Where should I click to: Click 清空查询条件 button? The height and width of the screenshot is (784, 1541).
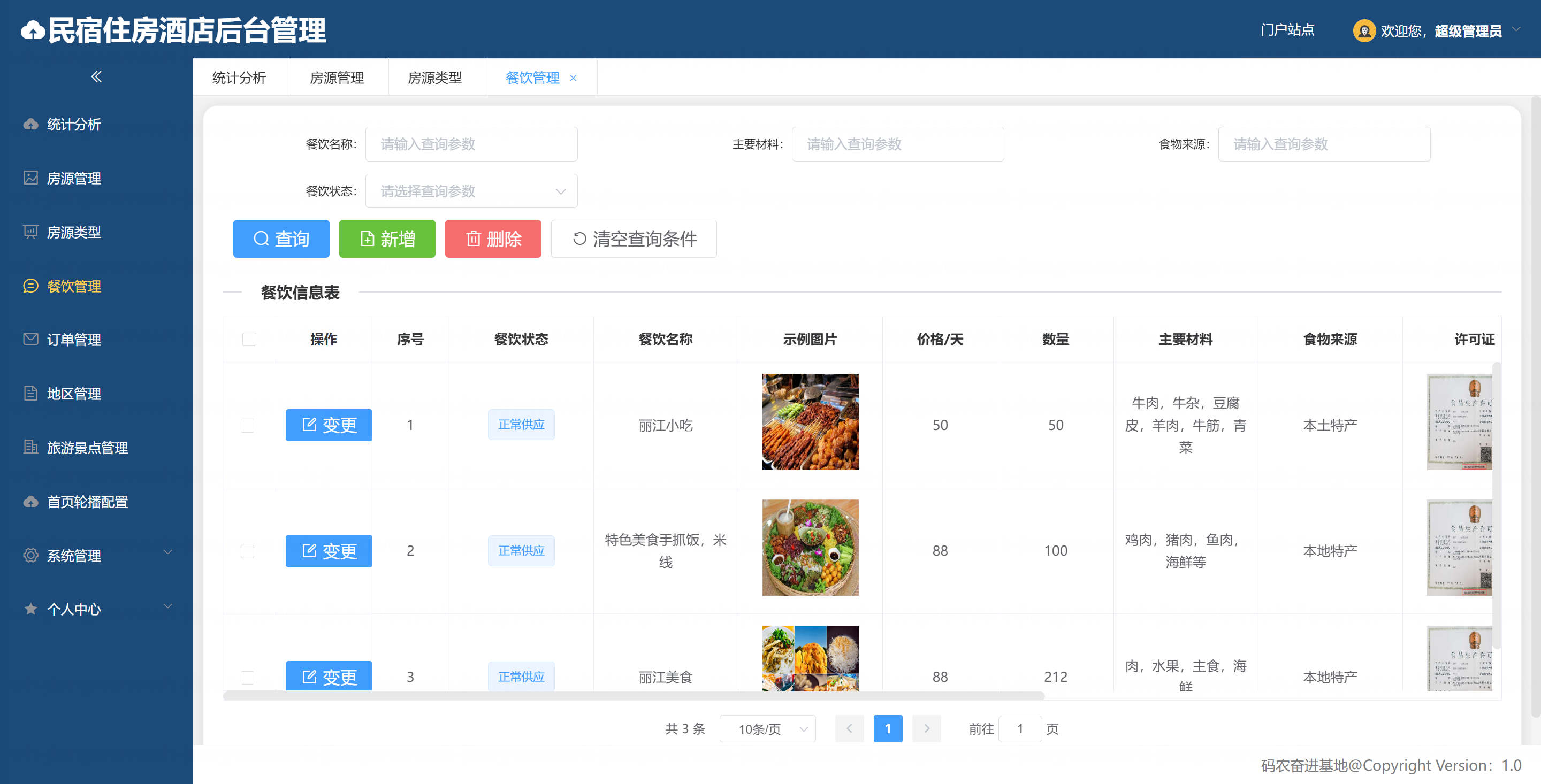pyautogui.click(x=633, y=239)
